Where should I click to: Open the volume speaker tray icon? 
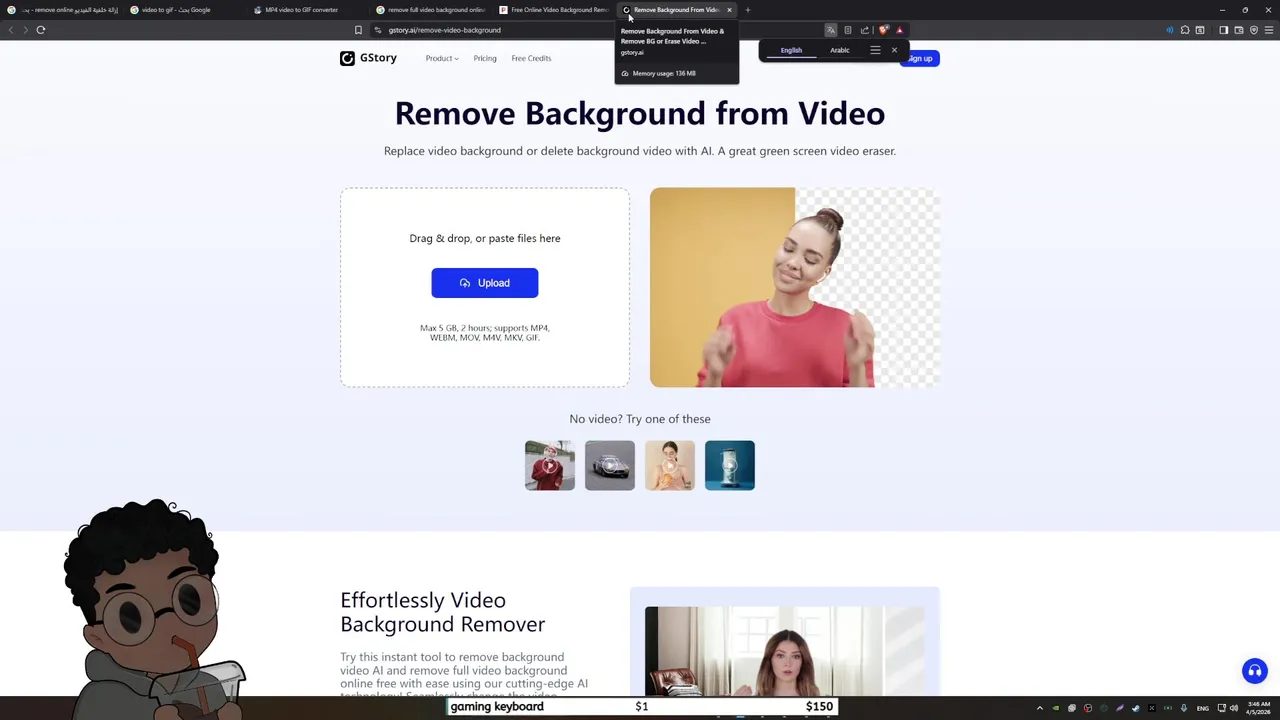click(x=1235, y=708)
